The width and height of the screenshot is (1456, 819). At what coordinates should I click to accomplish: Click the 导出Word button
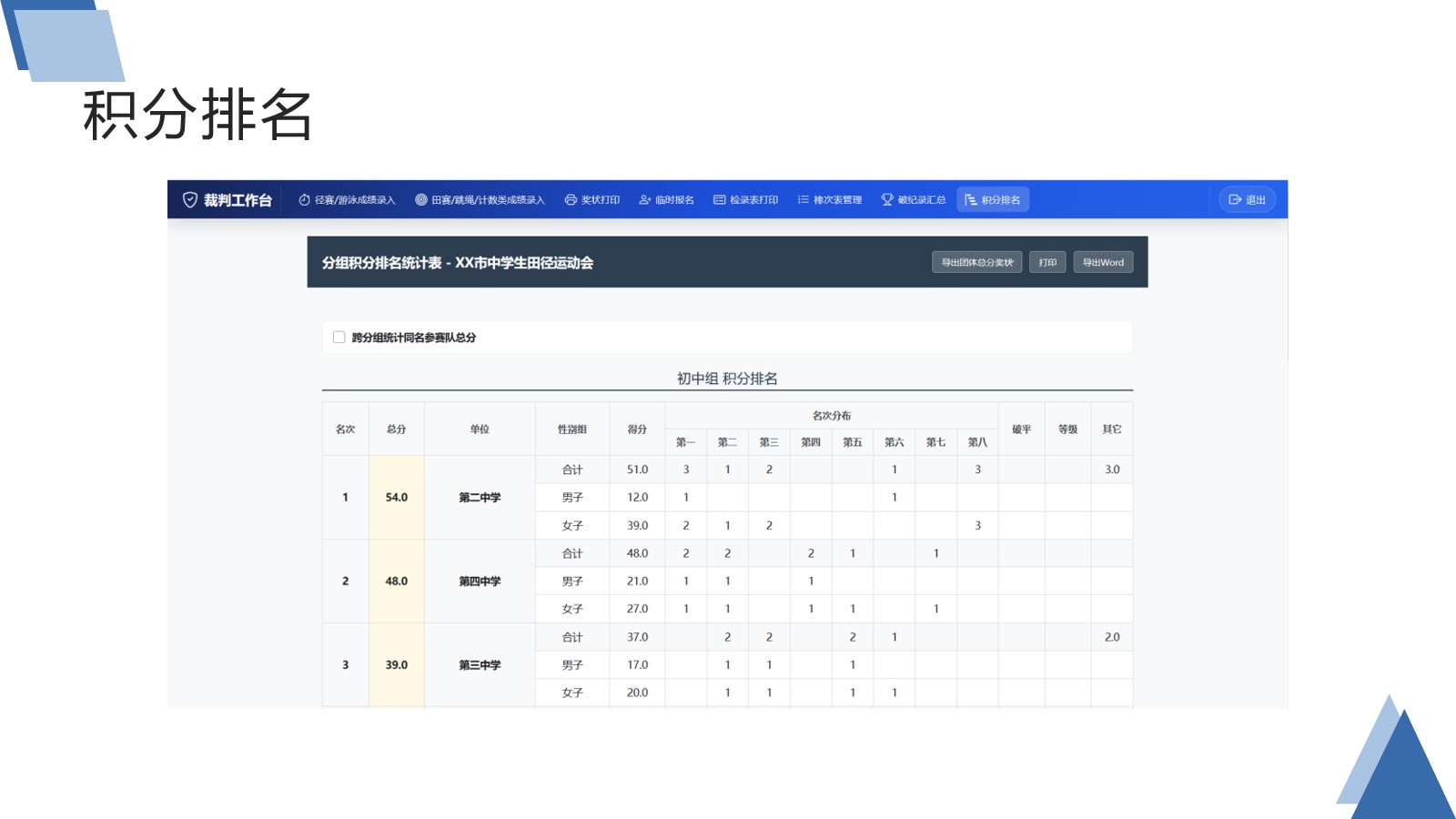click(x=1103, y=262)
